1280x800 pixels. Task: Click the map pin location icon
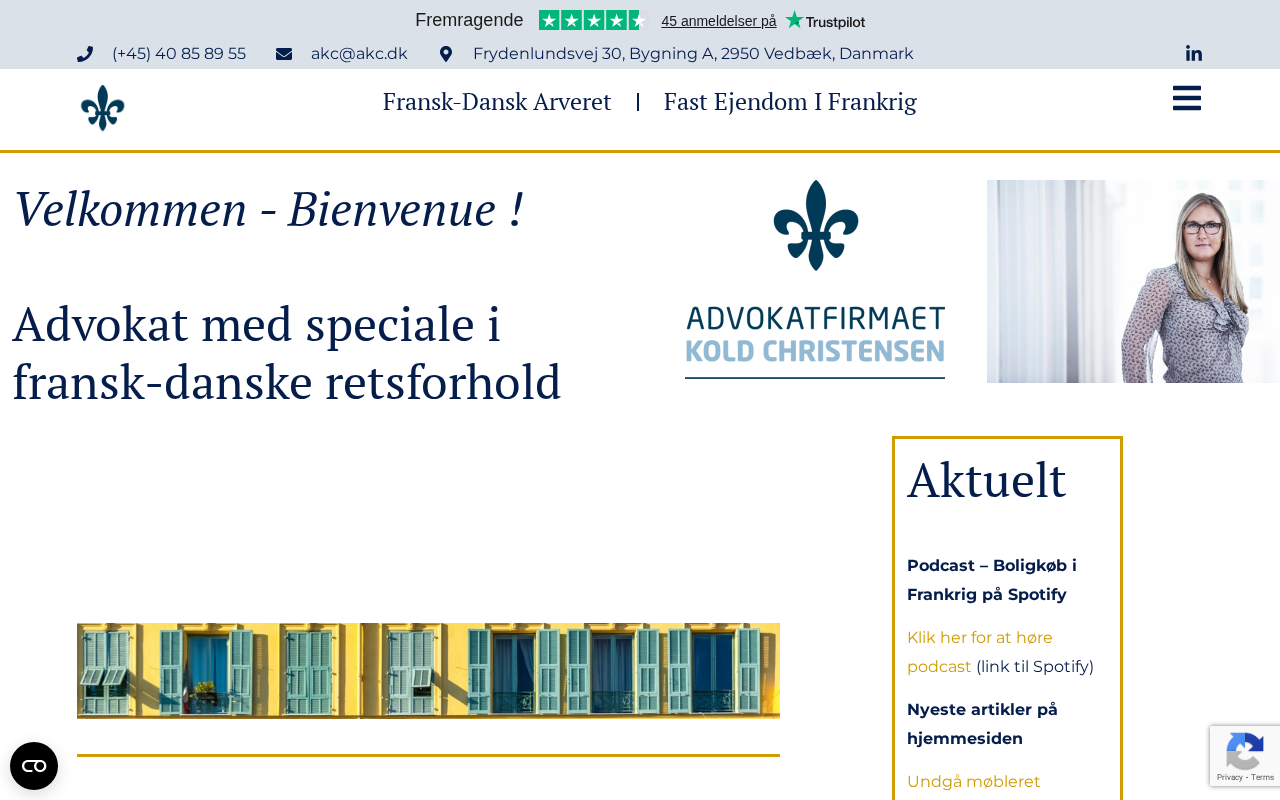tap(446, 54)
